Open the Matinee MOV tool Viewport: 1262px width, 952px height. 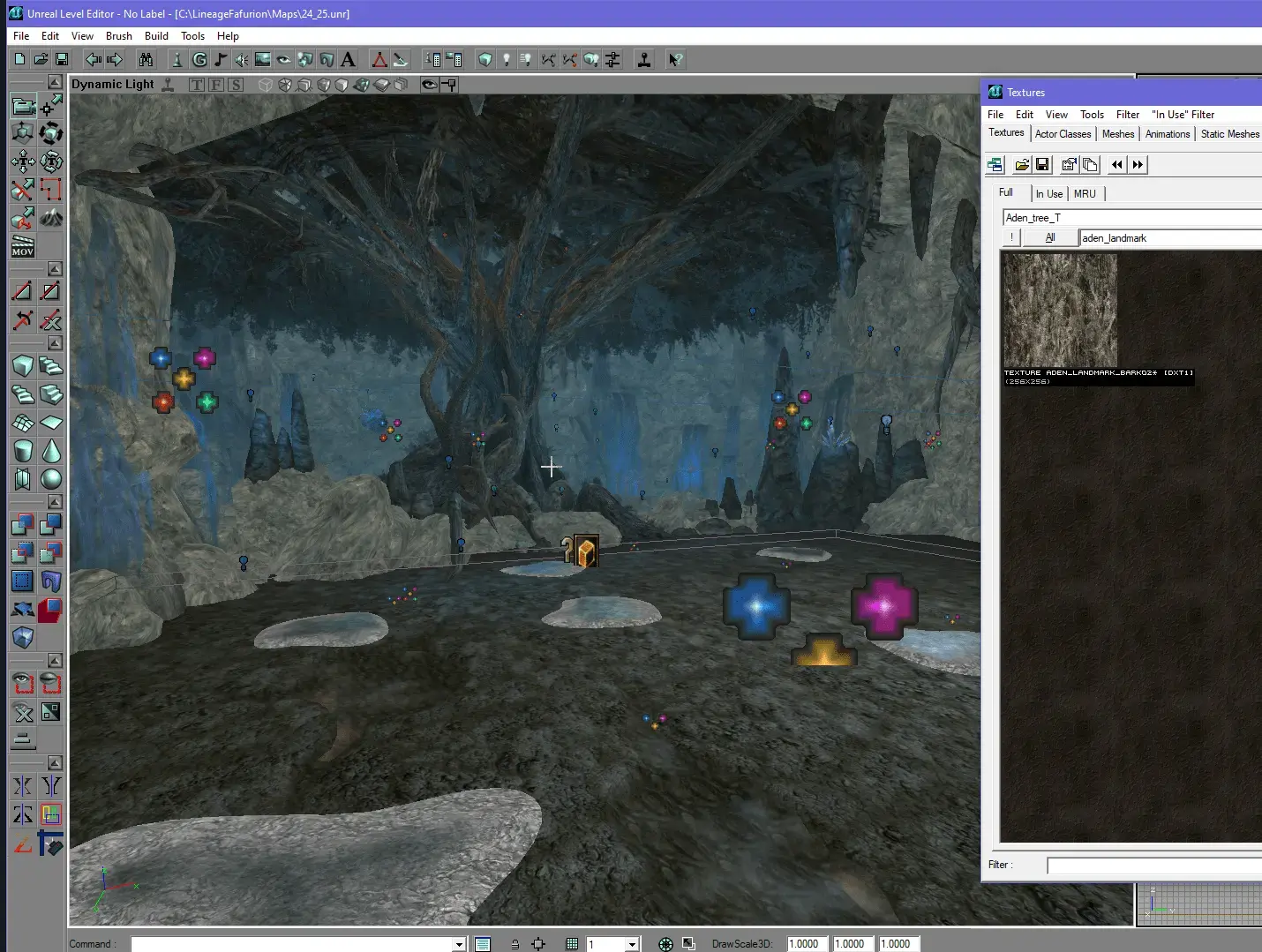point(23,246)
